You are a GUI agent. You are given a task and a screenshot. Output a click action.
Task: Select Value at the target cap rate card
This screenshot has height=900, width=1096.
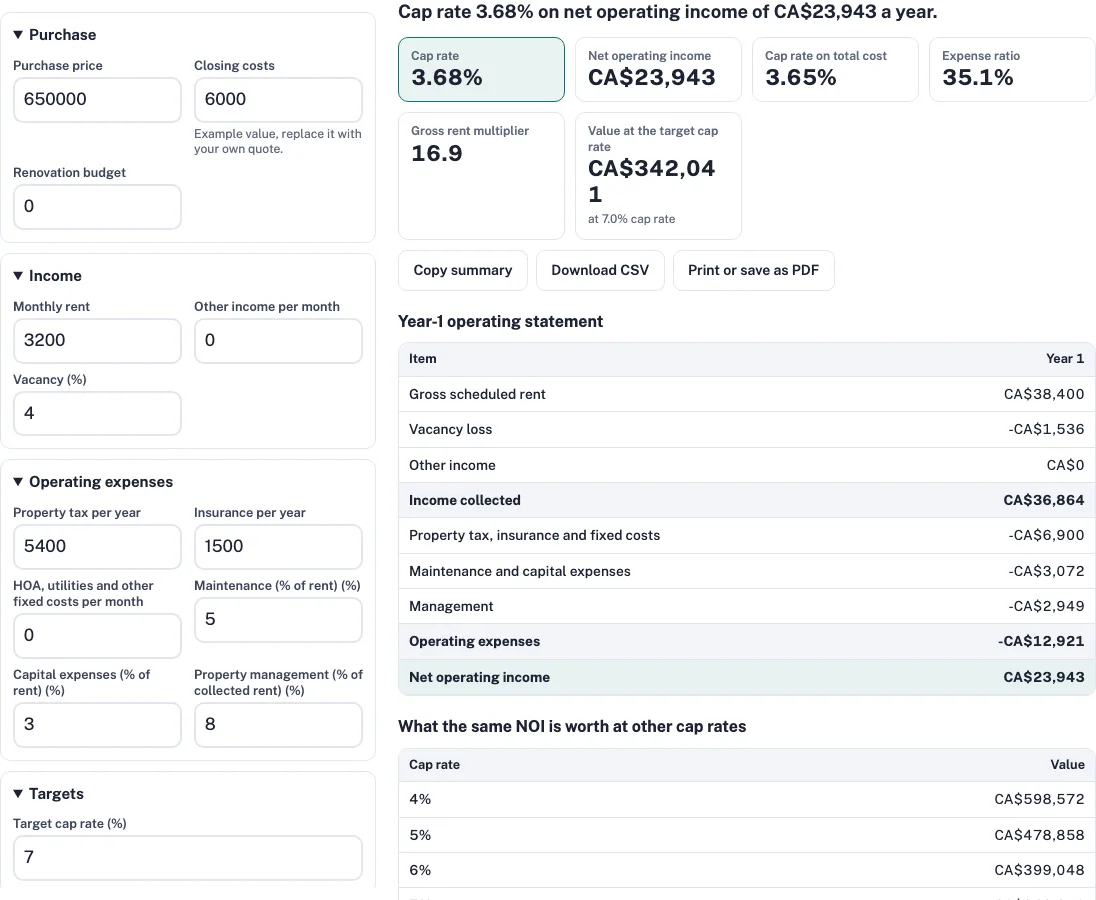click(x=658, y=176)
